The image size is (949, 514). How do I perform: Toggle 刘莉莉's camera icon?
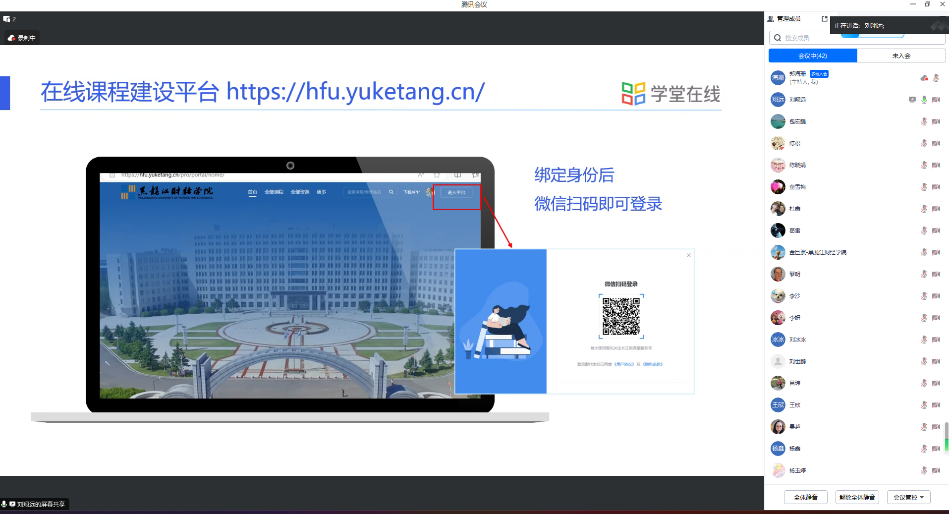936,100
